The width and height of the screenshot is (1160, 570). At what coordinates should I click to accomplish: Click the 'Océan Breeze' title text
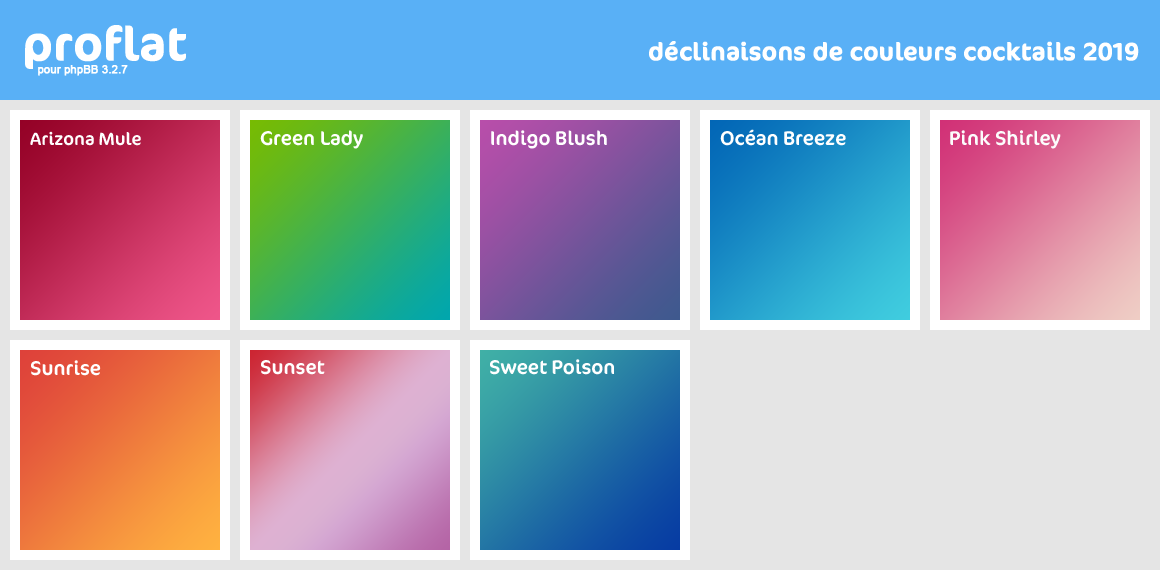(783, 138)
